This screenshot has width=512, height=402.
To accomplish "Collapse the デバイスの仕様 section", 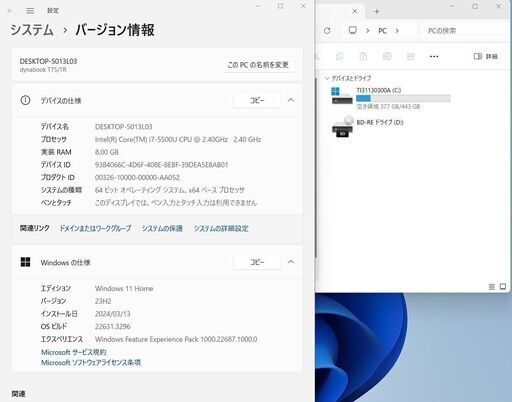I will (x=291, y=100).
